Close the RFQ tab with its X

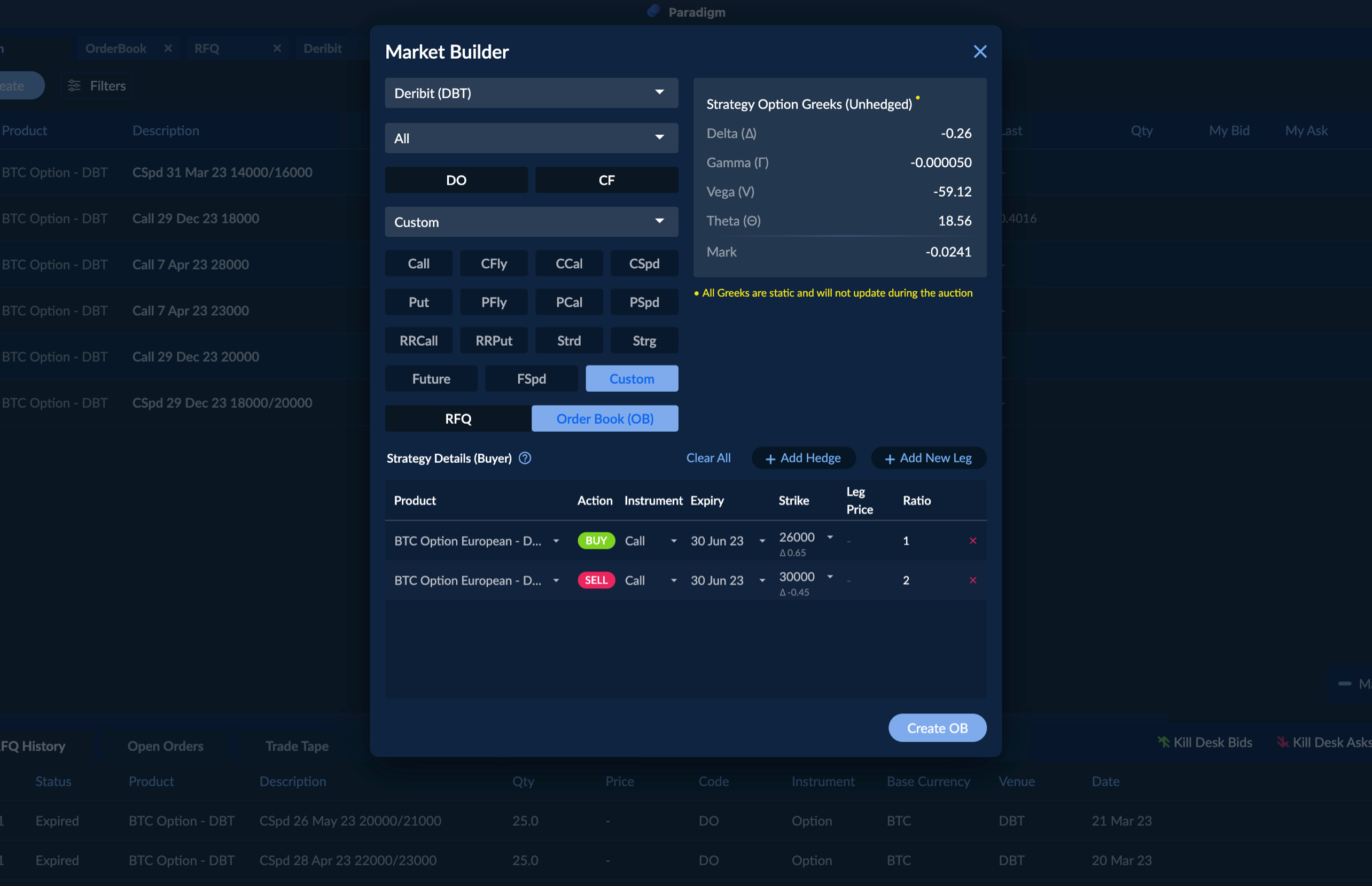pyautogui.click(x=277, y=48)
